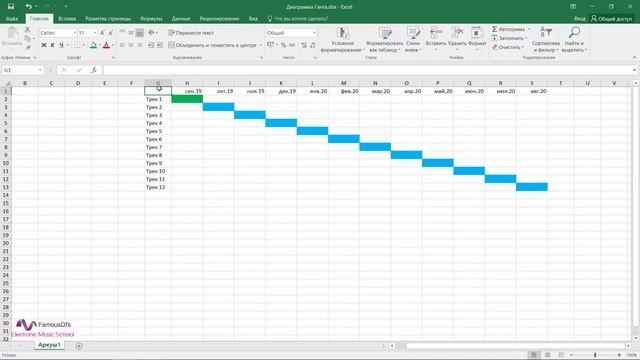Image resolution: width=640 pixels, height=360 pixels.
Task: Toggle underline formatting (Ч)
Action: click(x=61, y=45)
